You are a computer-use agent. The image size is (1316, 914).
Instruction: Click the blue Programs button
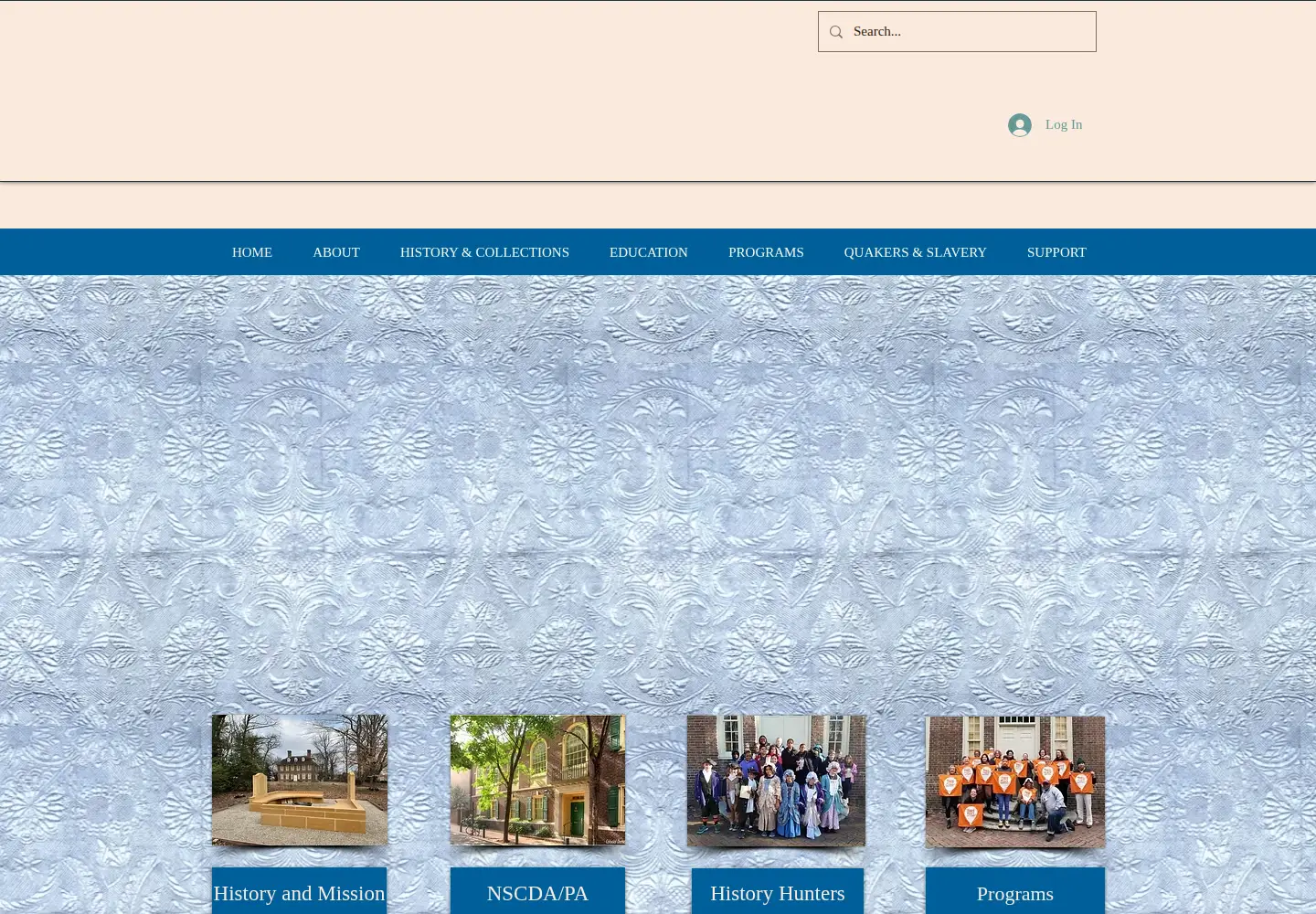[x=1015, y=891]
